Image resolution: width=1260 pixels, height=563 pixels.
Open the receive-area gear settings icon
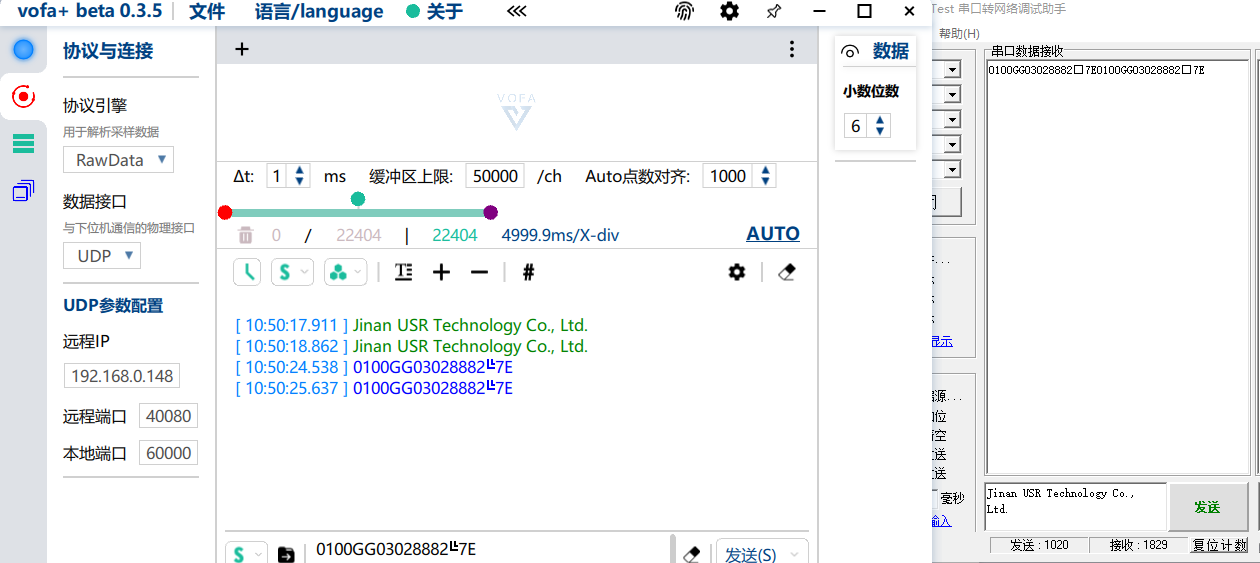(737, 272)
